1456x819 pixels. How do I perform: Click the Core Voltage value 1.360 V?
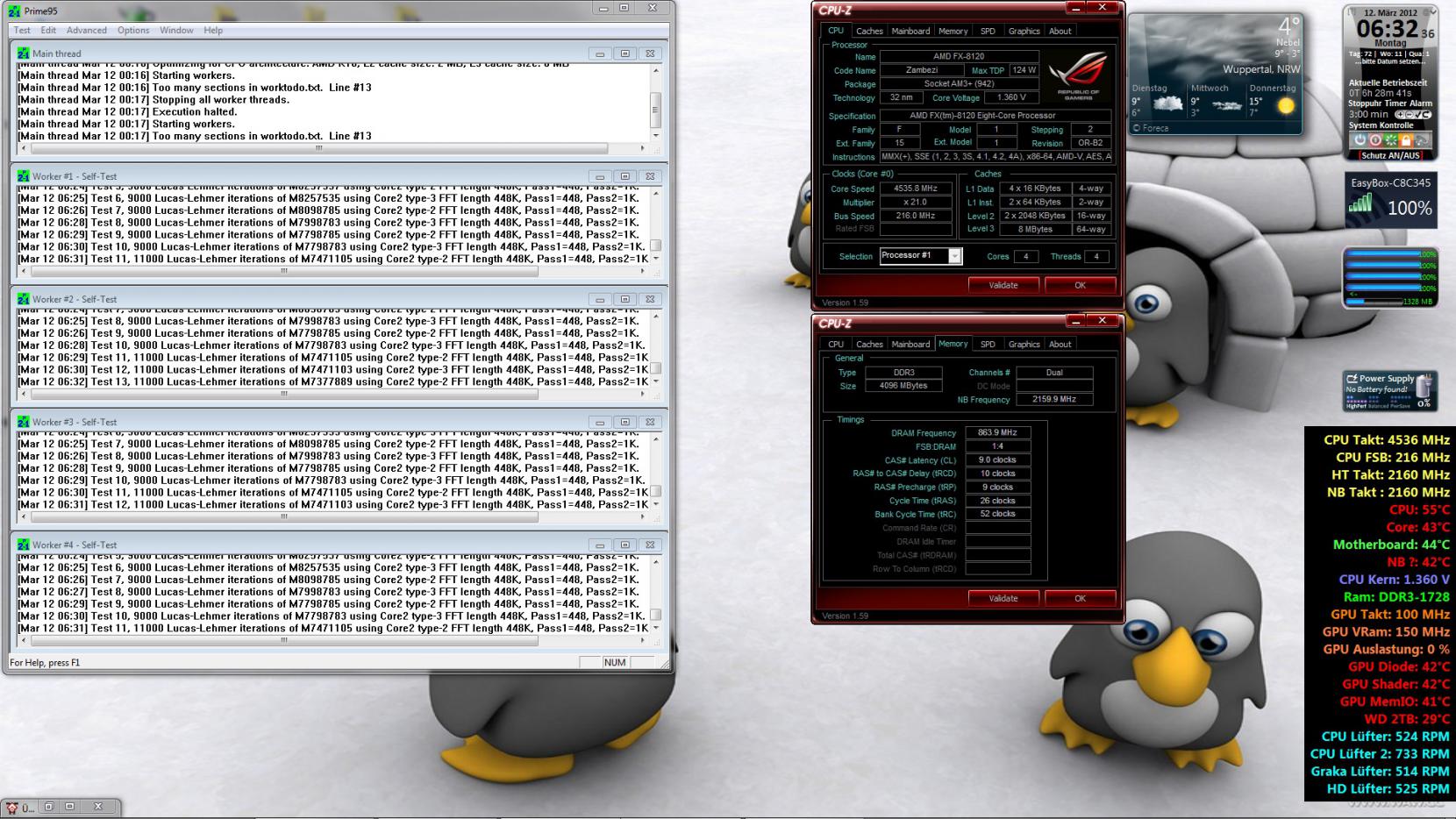(1011, 97)
